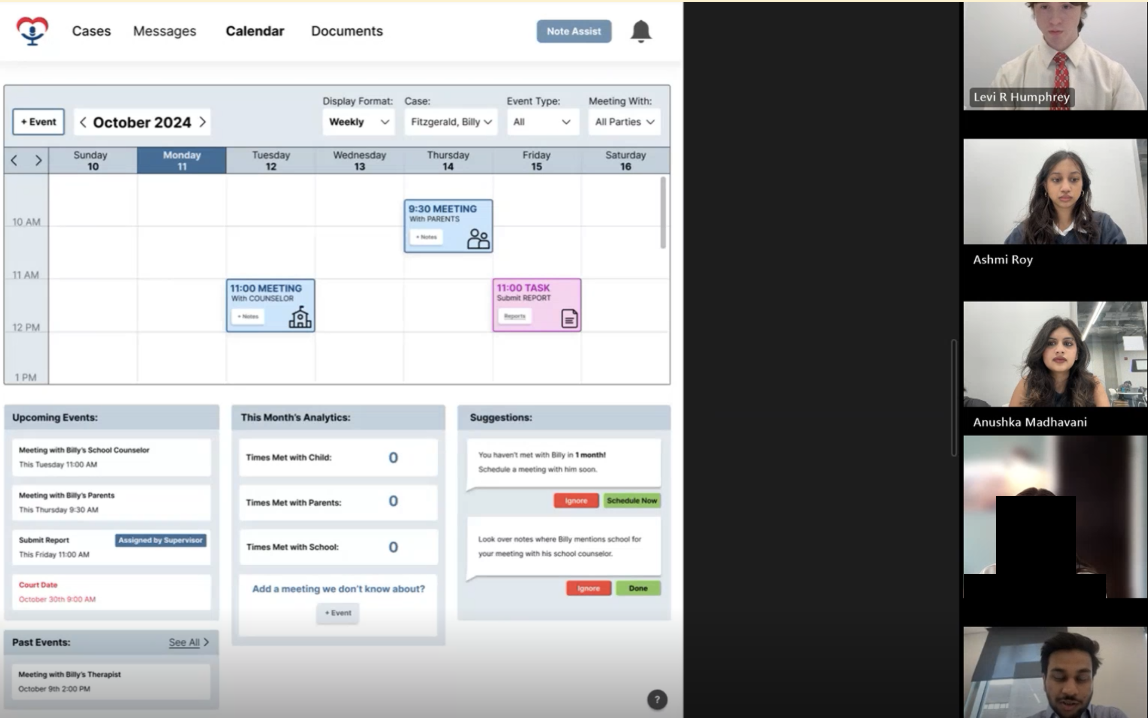Select the Friday 15 column header
Viewport: 1148px width, 718px height.
[537, 160]
